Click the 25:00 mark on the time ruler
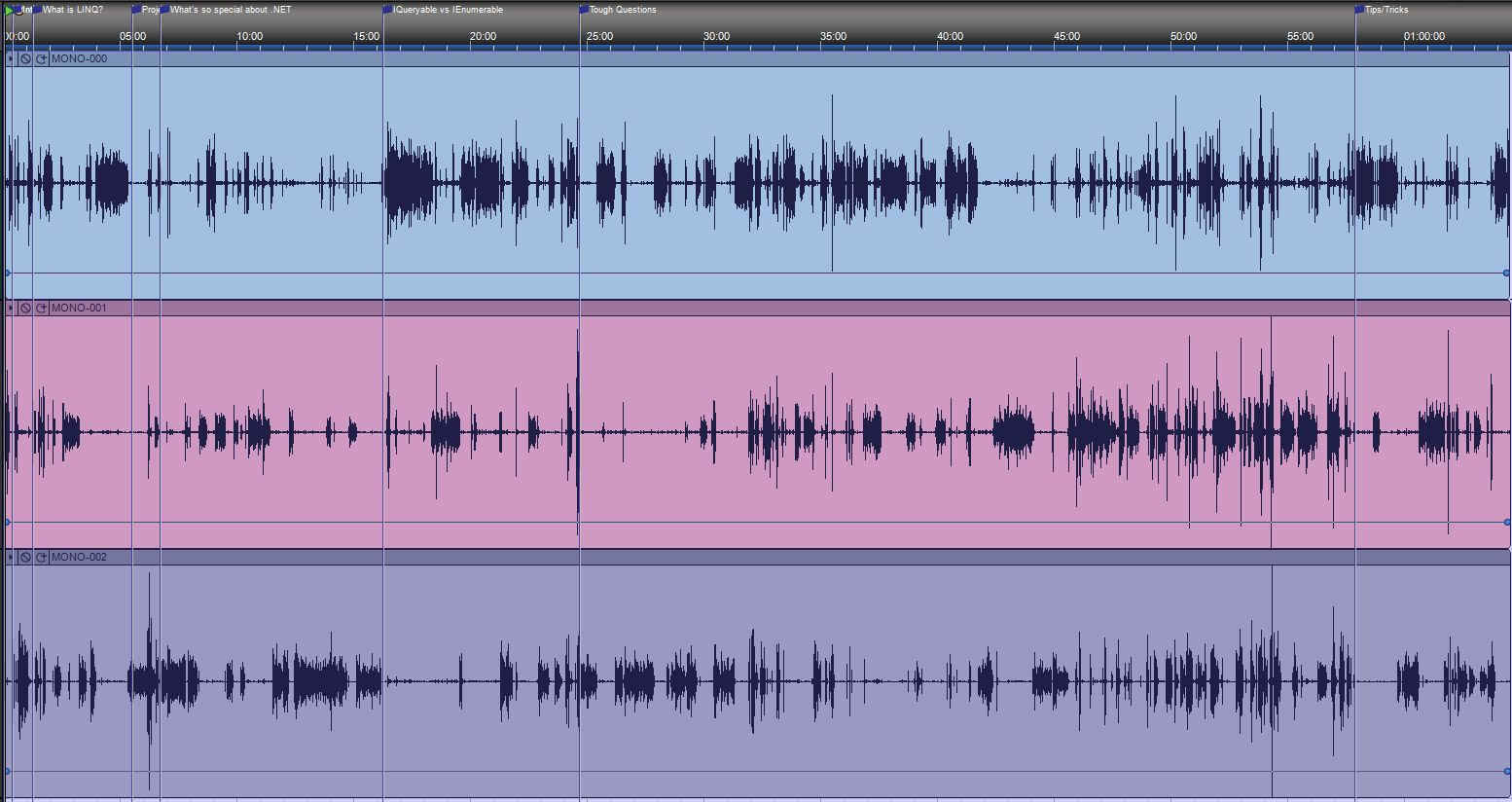 [x=600, y=36]
